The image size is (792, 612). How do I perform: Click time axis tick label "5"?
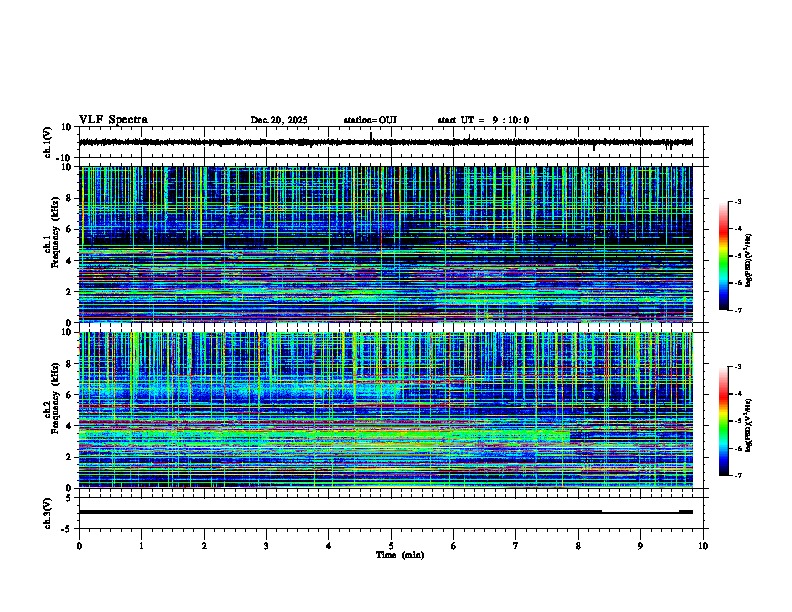(391, 546)
